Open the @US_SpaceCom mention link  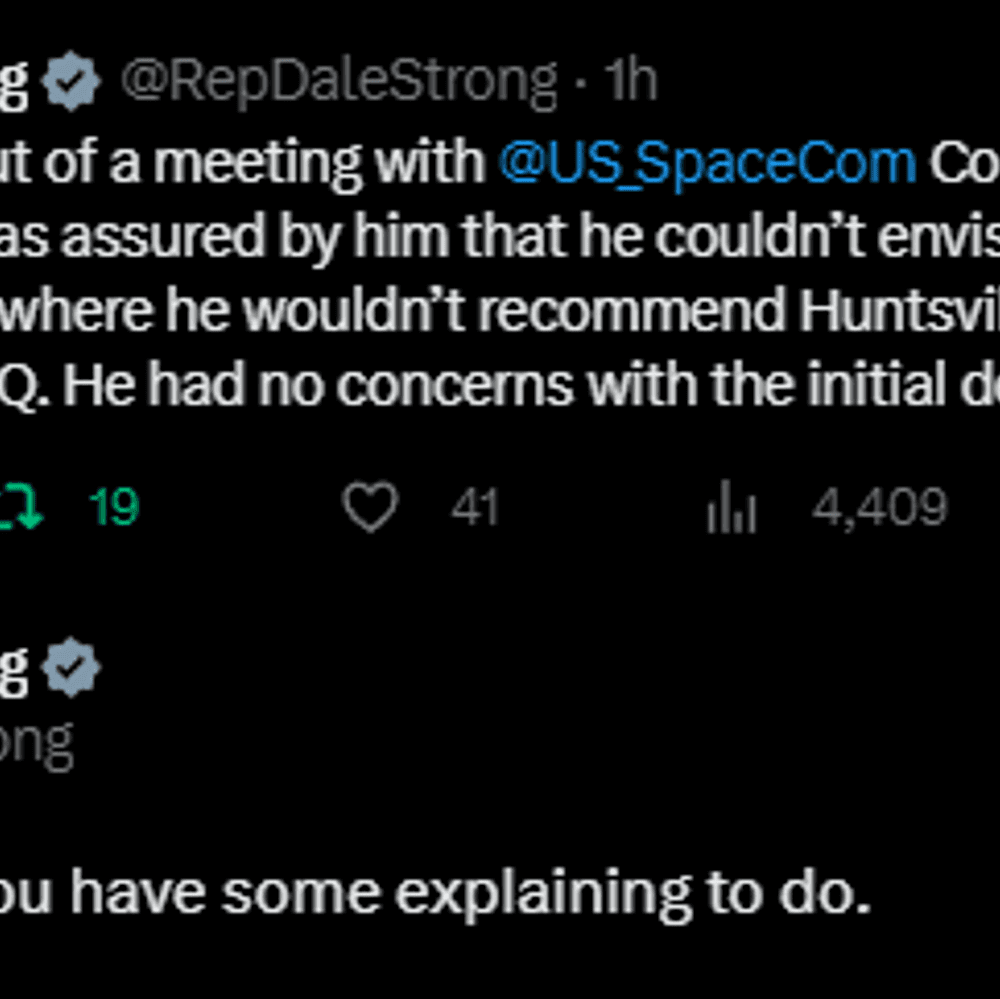pyautogui.click(x=707, y=163)
